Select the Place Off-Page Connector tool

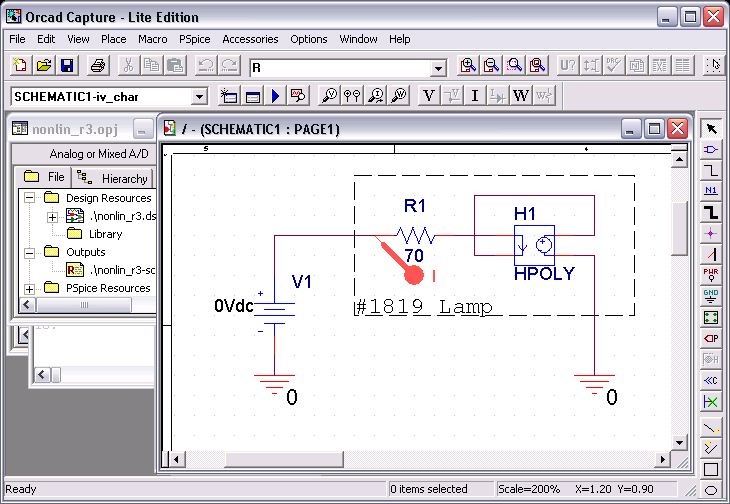[711, 380]
